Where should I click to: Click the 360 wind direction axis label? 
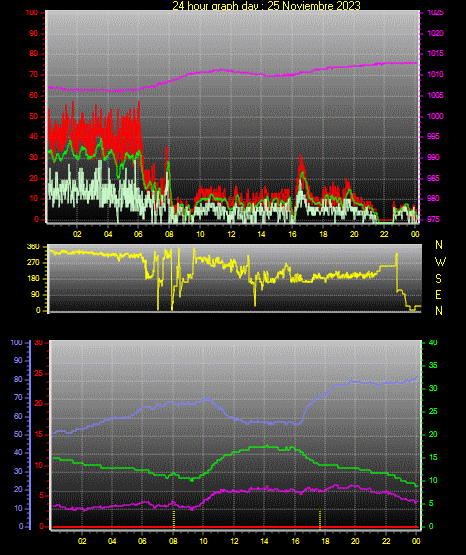pos(33,247)
